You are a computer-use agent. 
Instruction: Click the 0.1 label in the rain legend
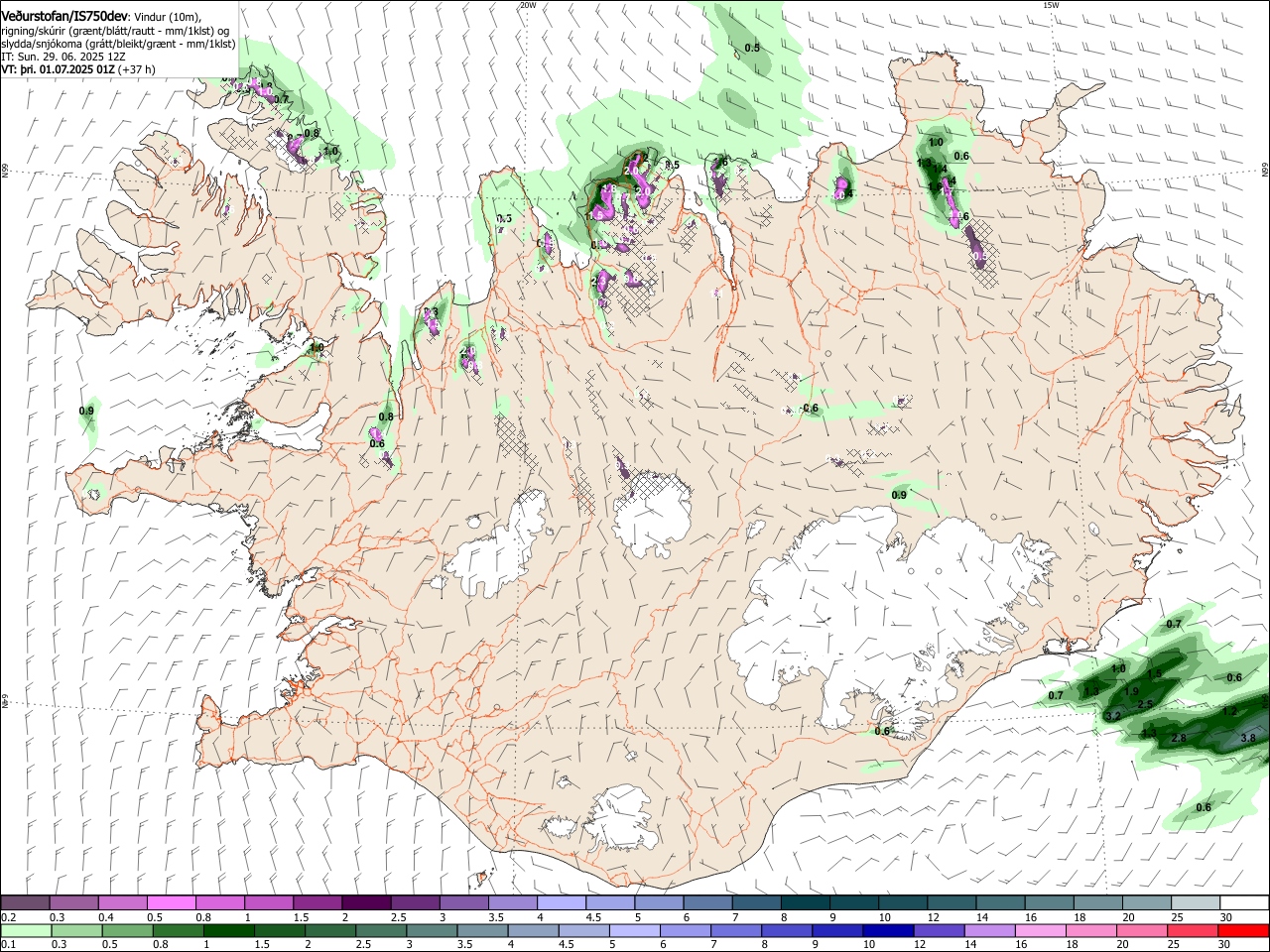(8, 944)
